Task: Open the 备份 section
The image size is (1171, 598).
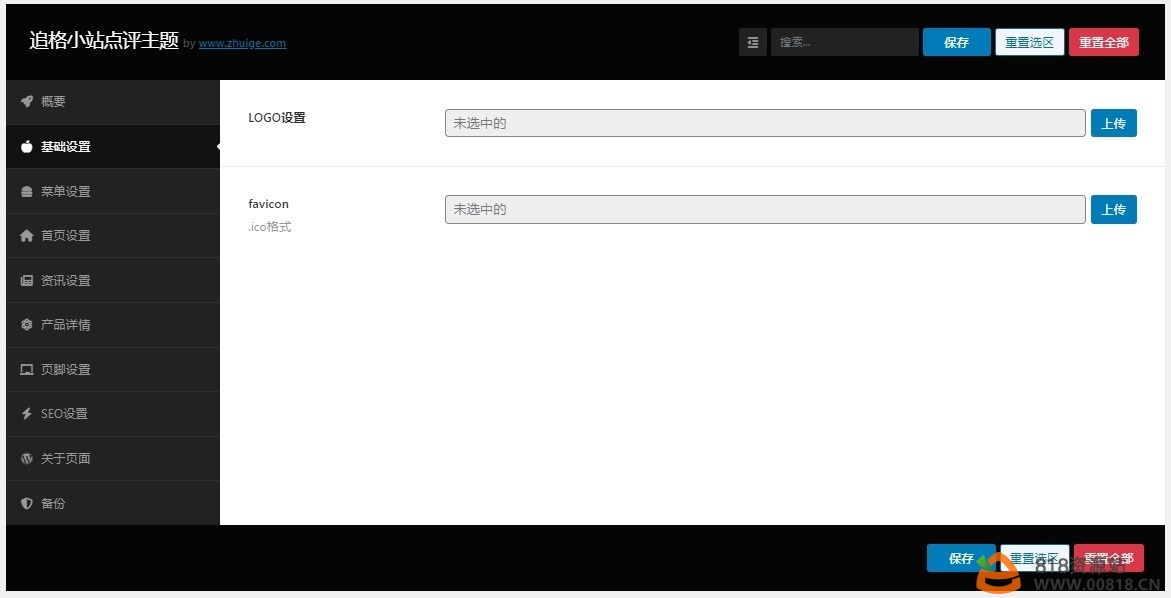Action: (x=113, y=503)
